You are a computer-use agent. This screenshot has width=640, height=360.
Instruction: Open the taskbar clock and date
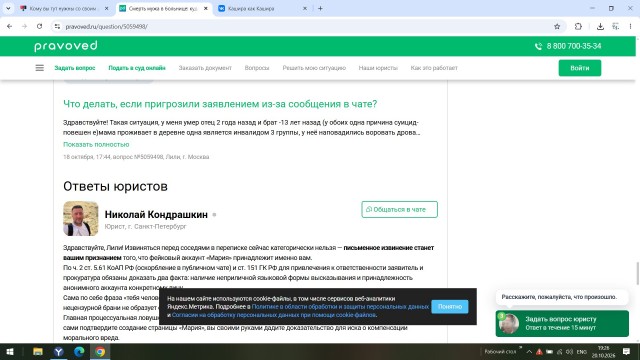(x=603, y=351)
